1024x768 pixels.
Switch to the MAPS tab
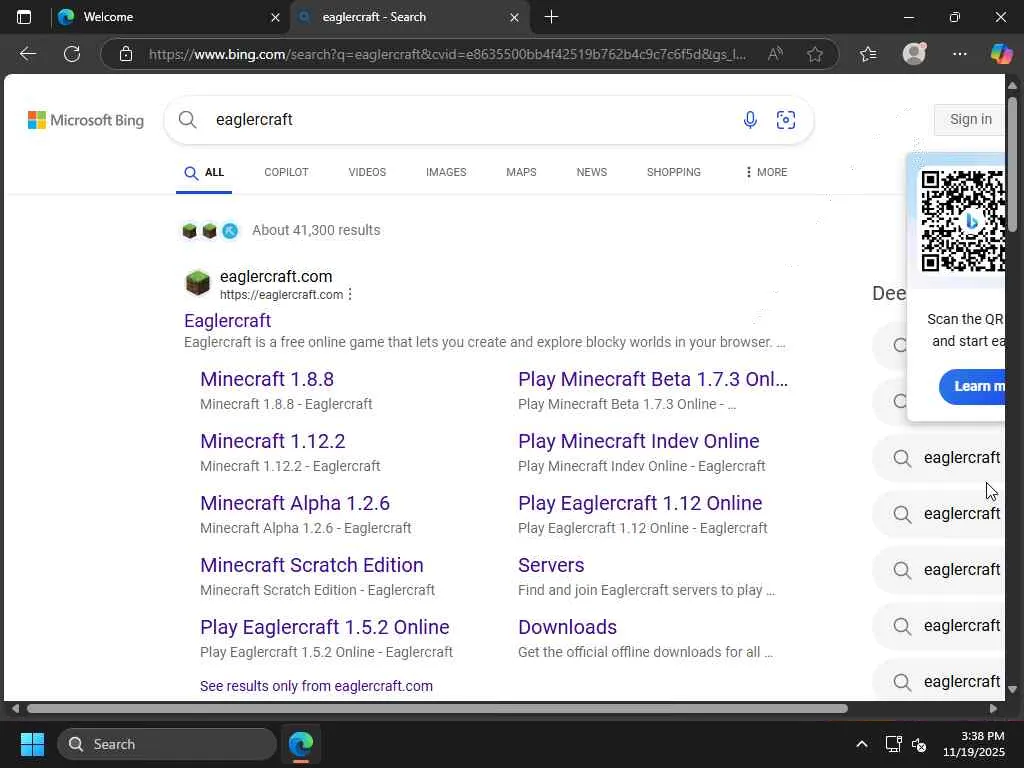[x=521, y=172]
